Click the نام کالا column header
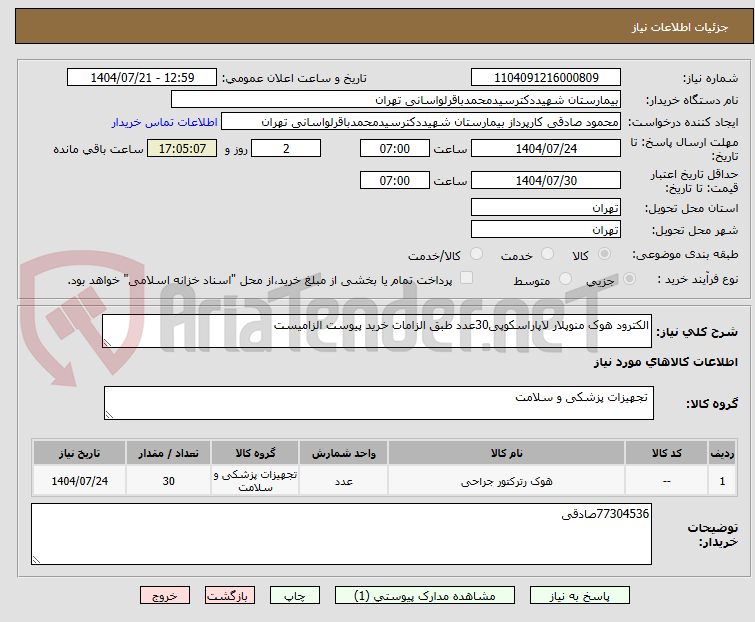This screenshot has width=755, height=622. [x=507, y=453]
